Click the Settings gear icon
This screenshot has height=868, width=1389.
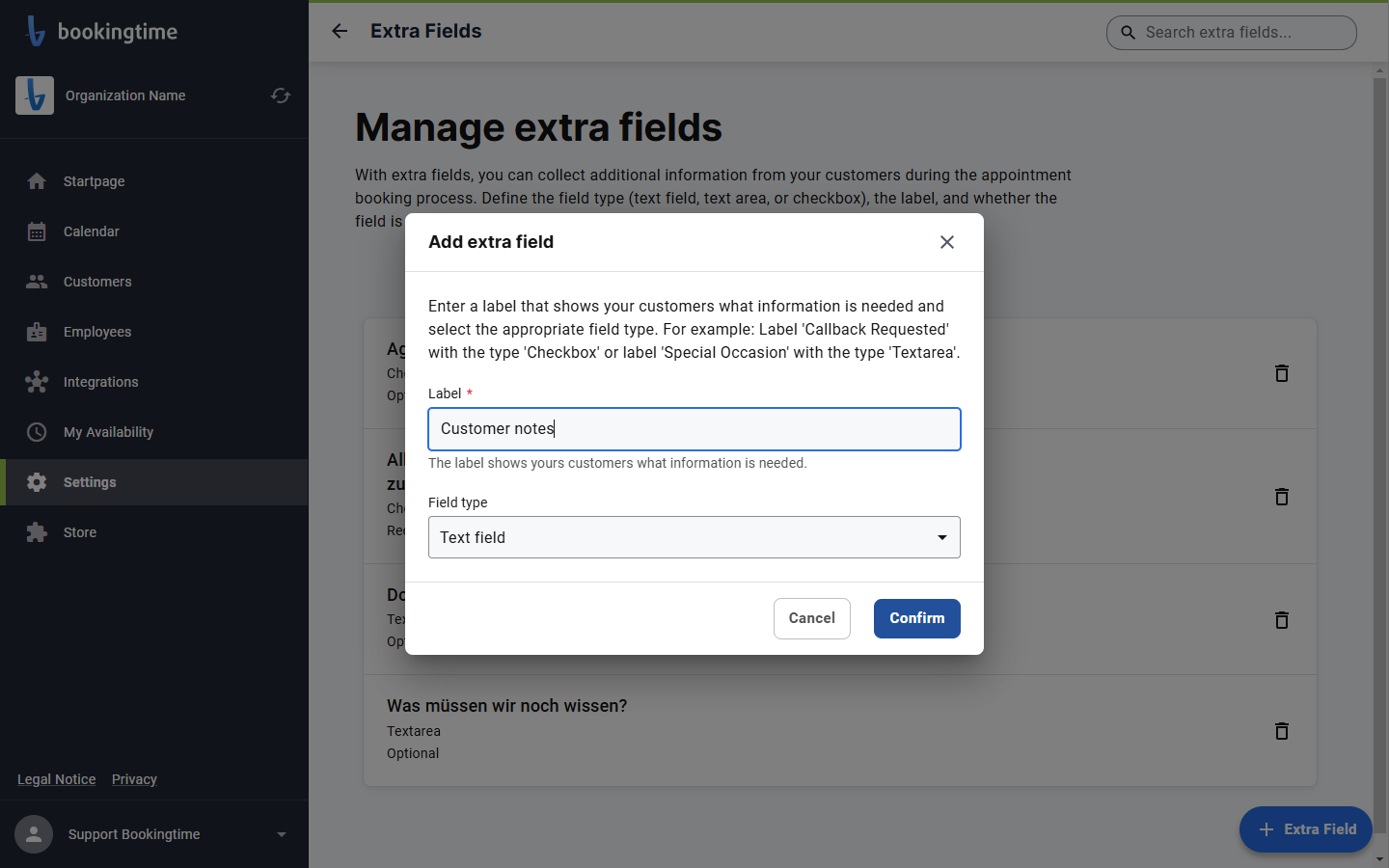click(37, 482)
